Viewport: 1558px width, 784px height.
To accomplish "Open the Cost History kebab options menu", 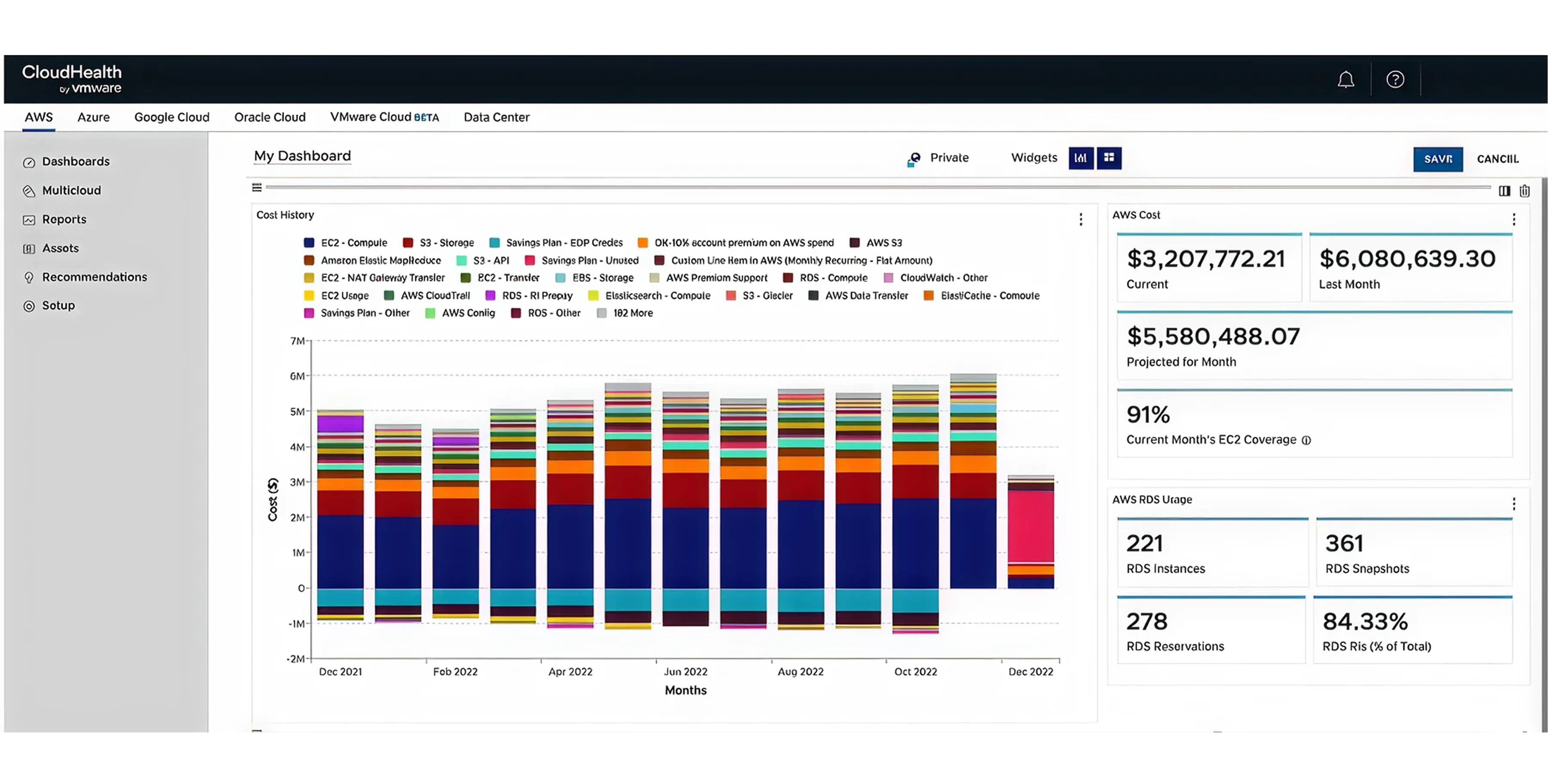I will coord(1080,219).
